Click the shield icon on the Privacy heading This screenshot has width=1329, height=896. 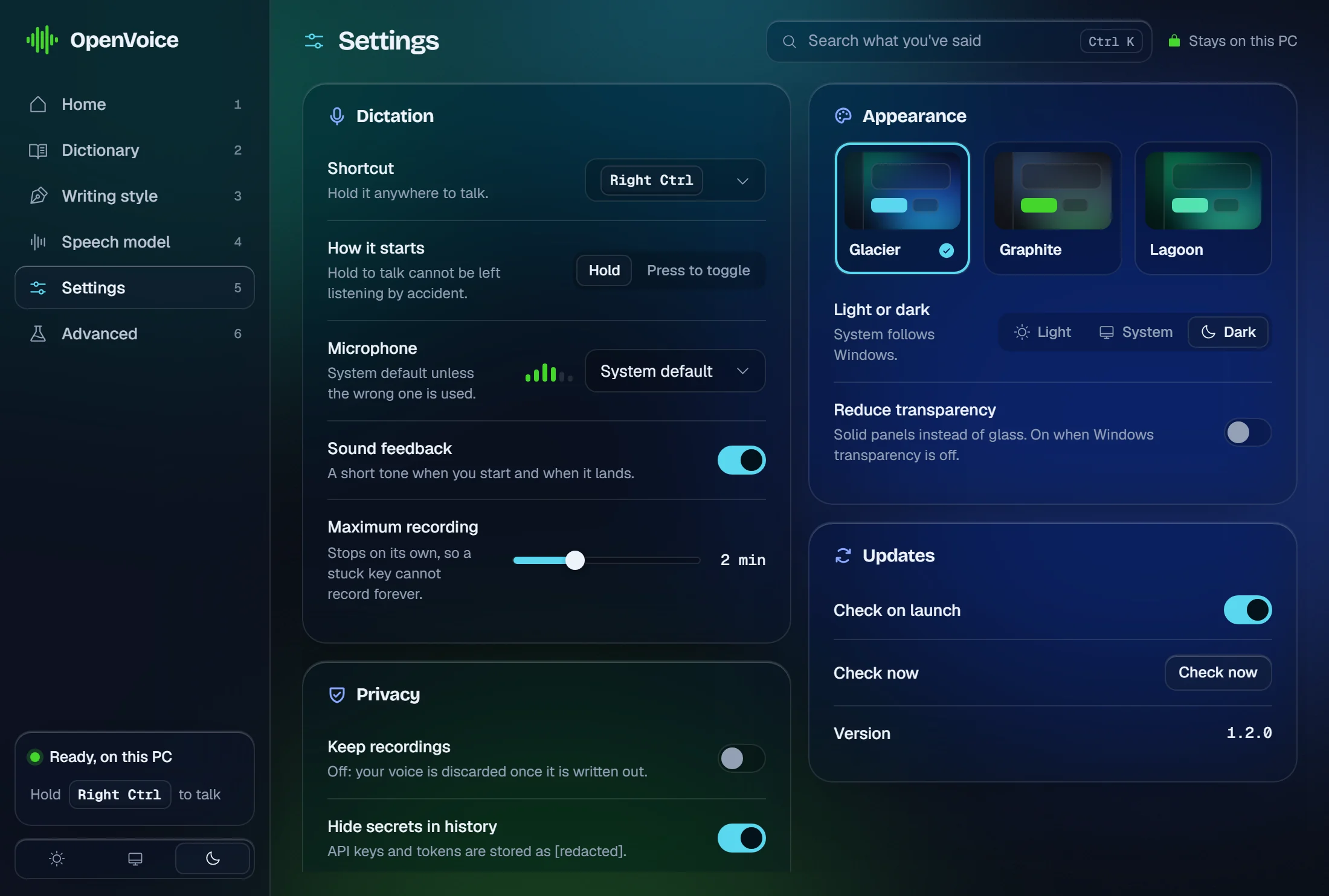point(337,695)
